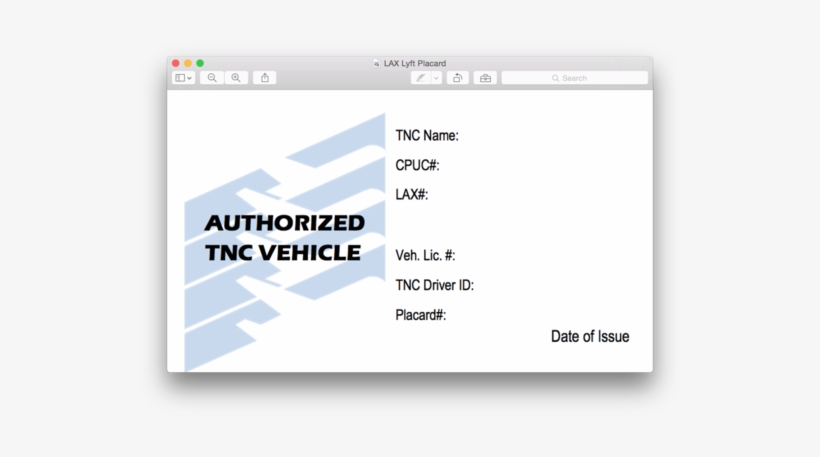Minimize window using the yellow button
Screen dimensions: 820x457
pos(188,63)
